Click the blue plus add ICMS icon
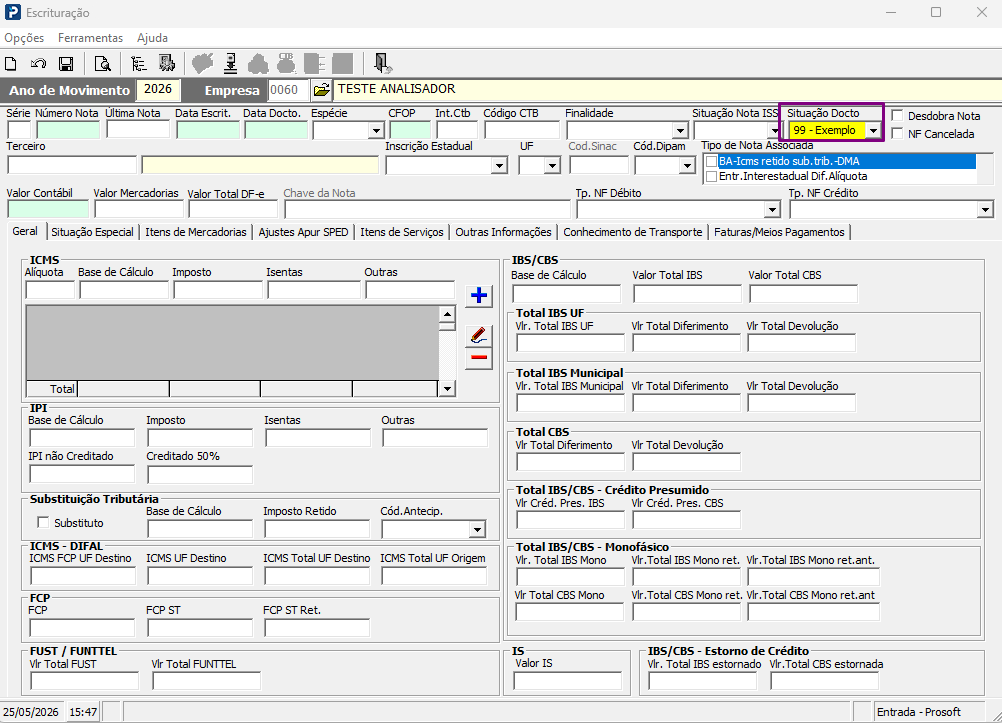Screen dimensions: 1002x723 pos(479,295)
